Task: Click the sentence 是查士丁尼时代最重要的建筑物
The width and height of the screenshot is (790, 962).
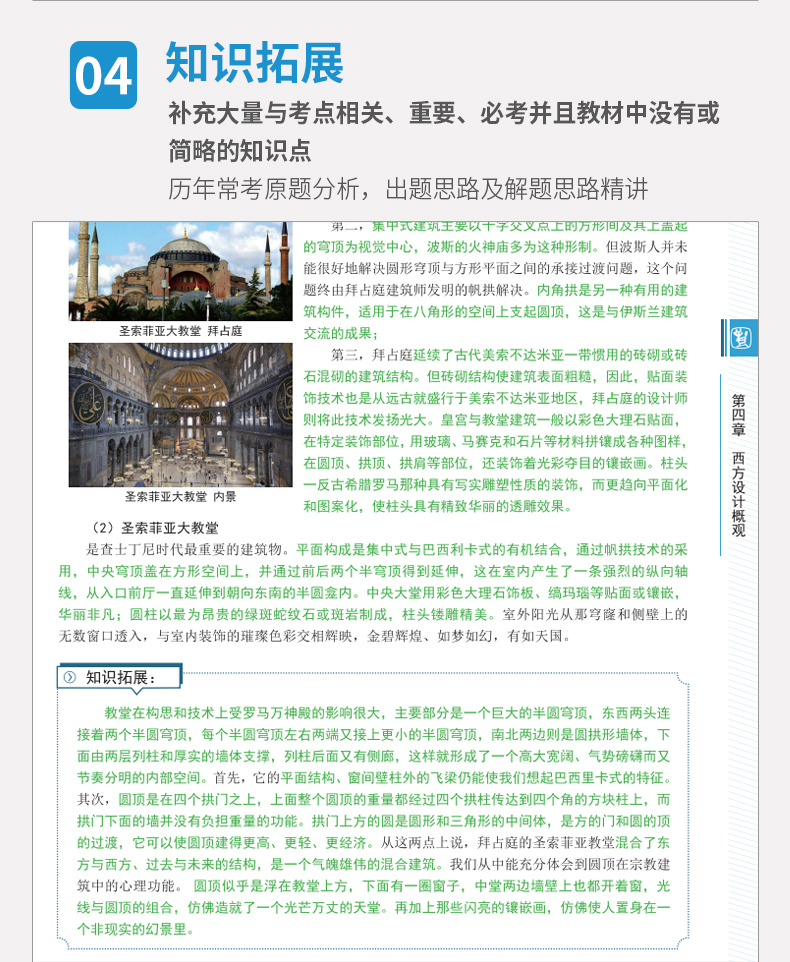Action: point(190,550)
